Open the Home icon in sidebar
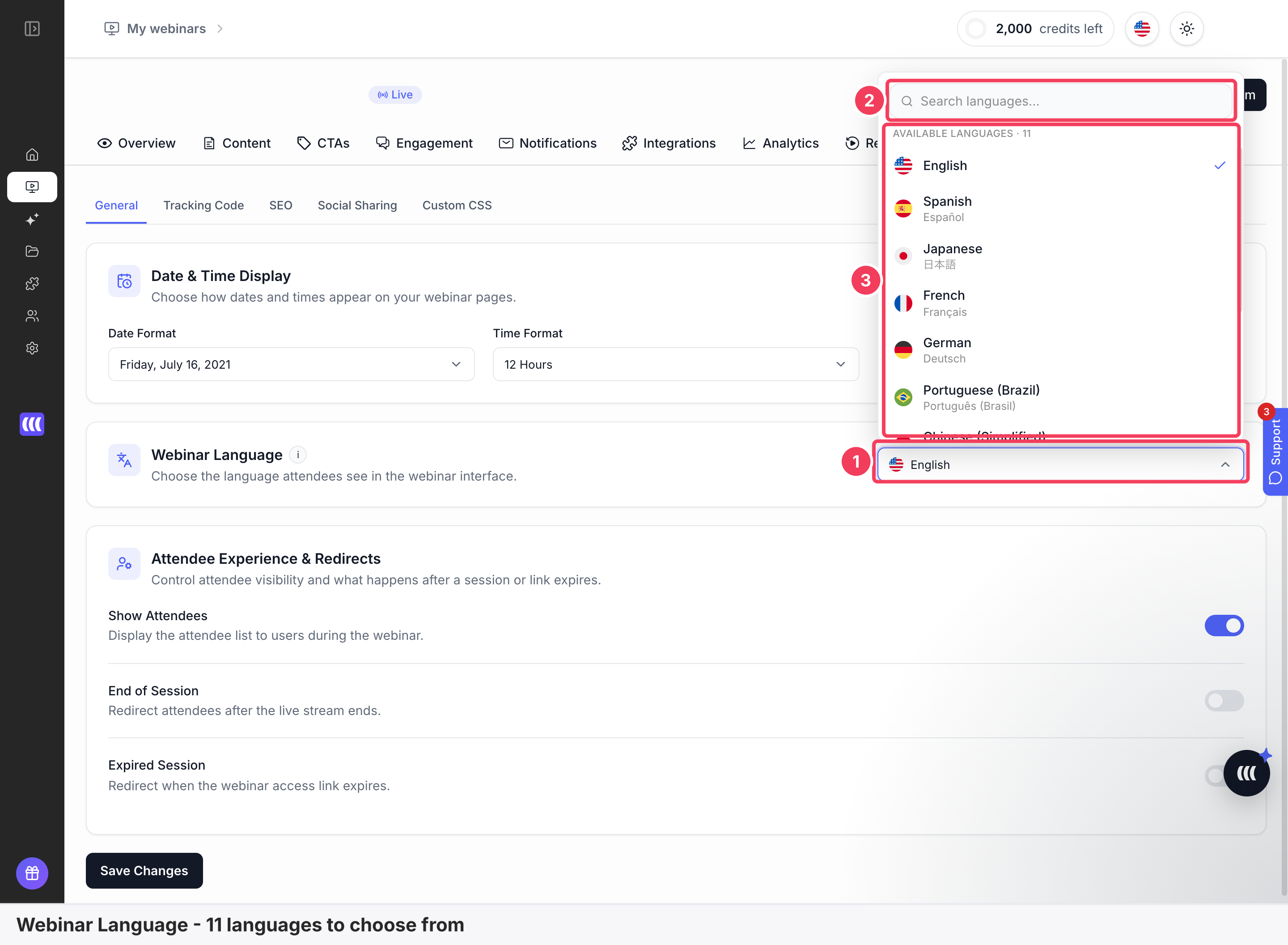Viewport: 1288px width, 945px height. click(x=32, y=154)
